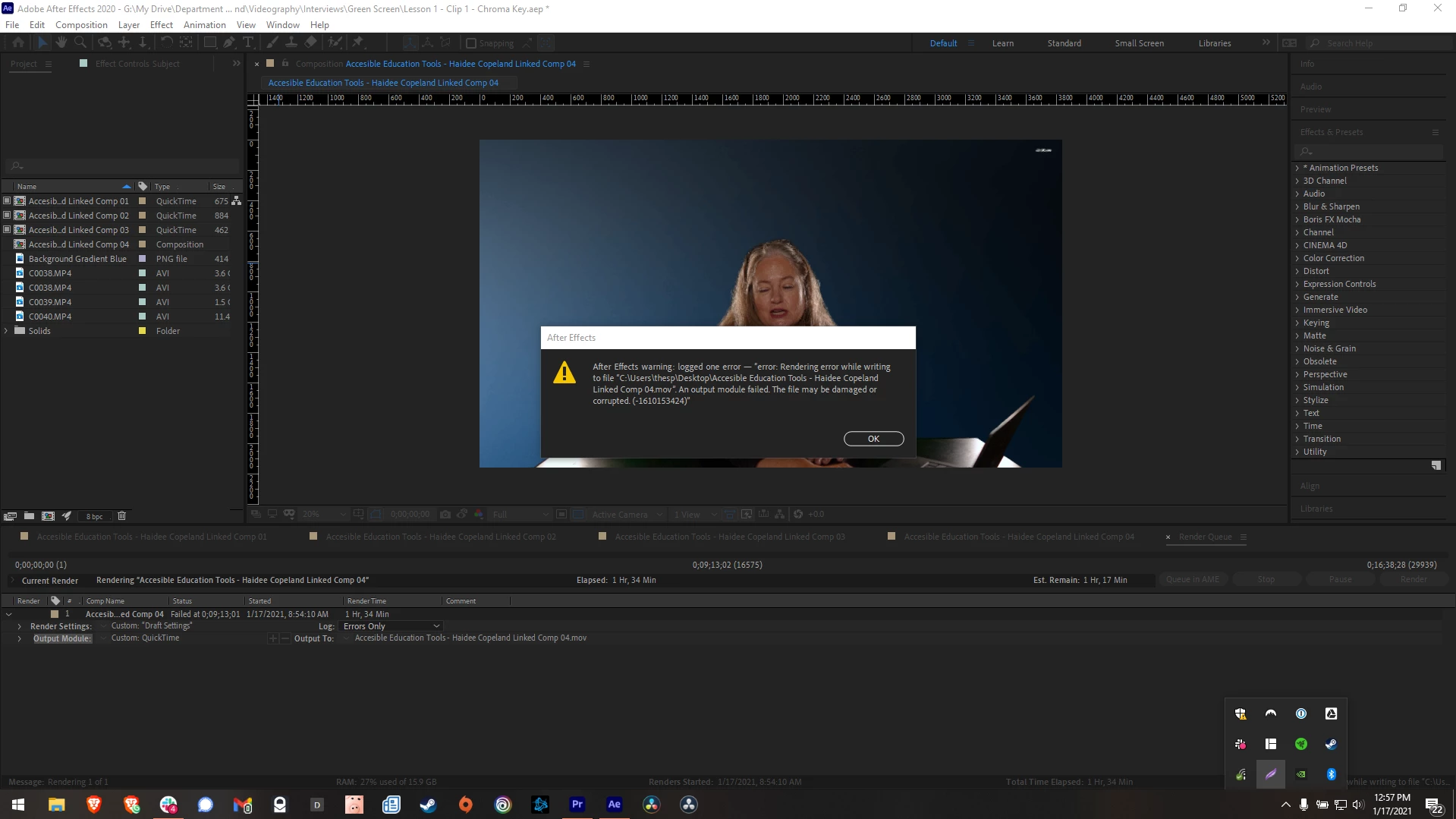Click the yellow label swatch of Solids folder

(x=142, y=331)
